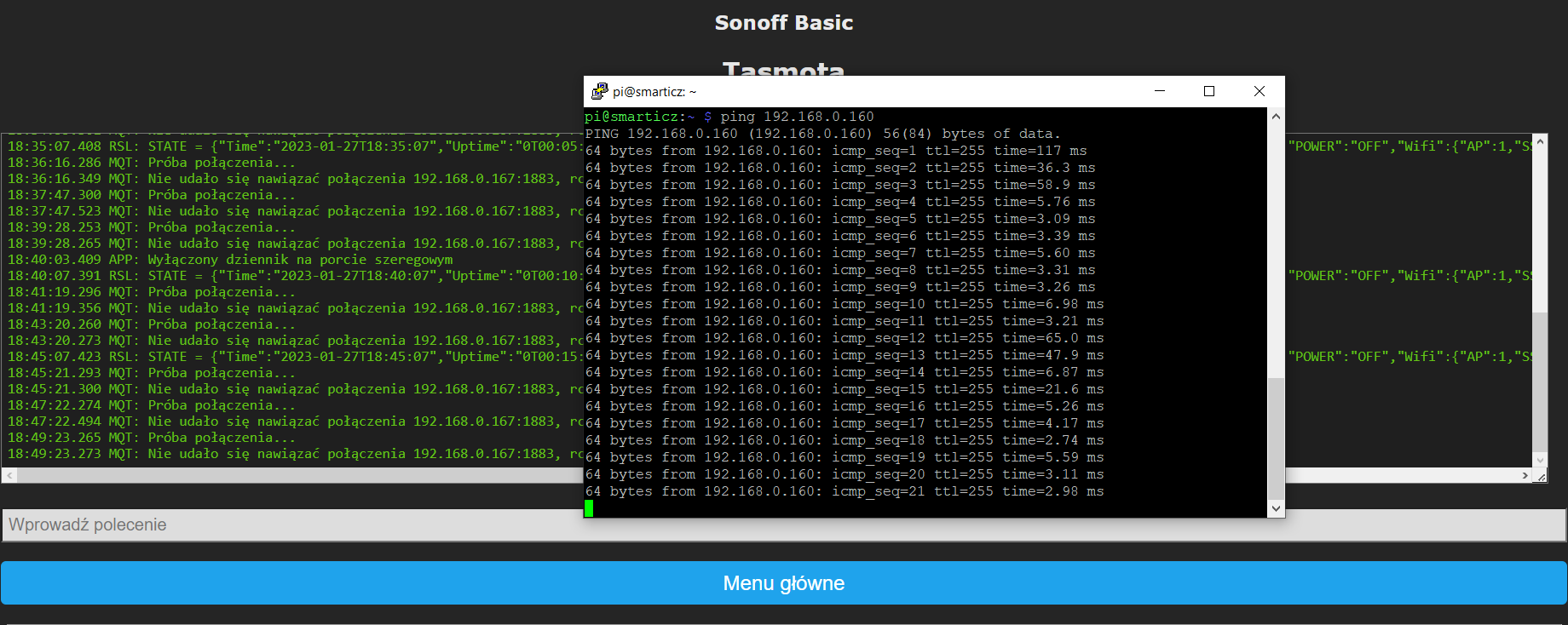Click the terminal scrollbar up arrow
The height and width of the screenshot is (625, 1568).
(1276, 116)
